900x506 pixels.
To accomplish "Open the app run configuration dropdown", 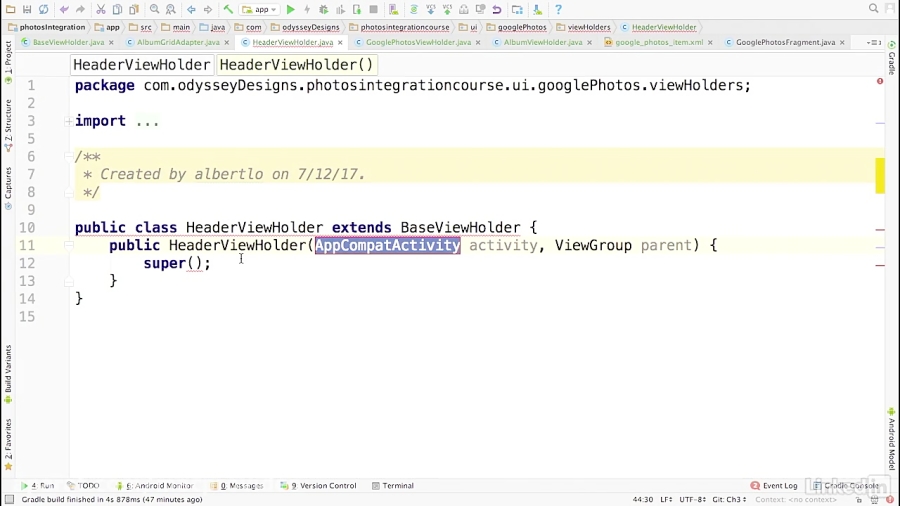I will [x=259, y=9].
